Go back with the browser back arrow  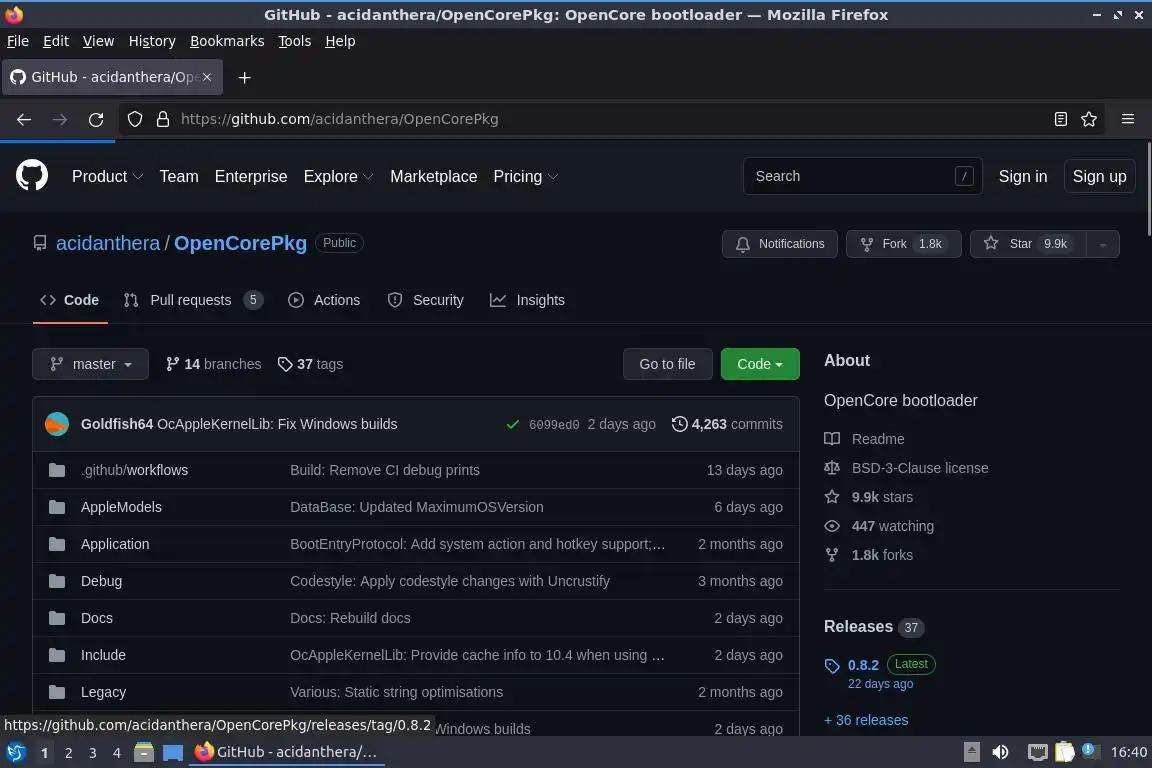click(x=24, y=119)
